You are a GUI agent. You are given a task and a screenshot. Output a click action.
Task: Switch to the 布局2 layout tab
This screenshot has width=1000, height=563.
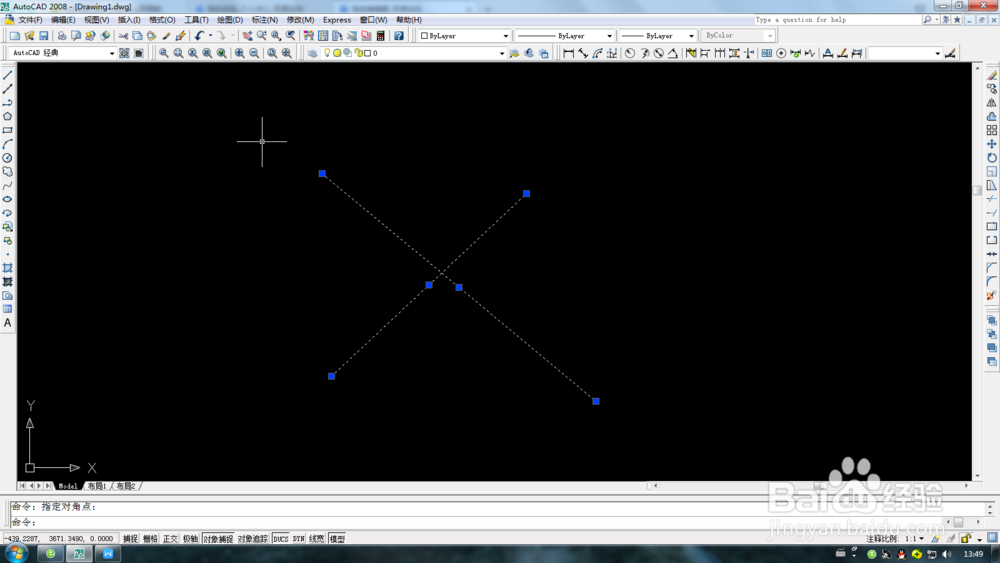(x=126, y=486)
